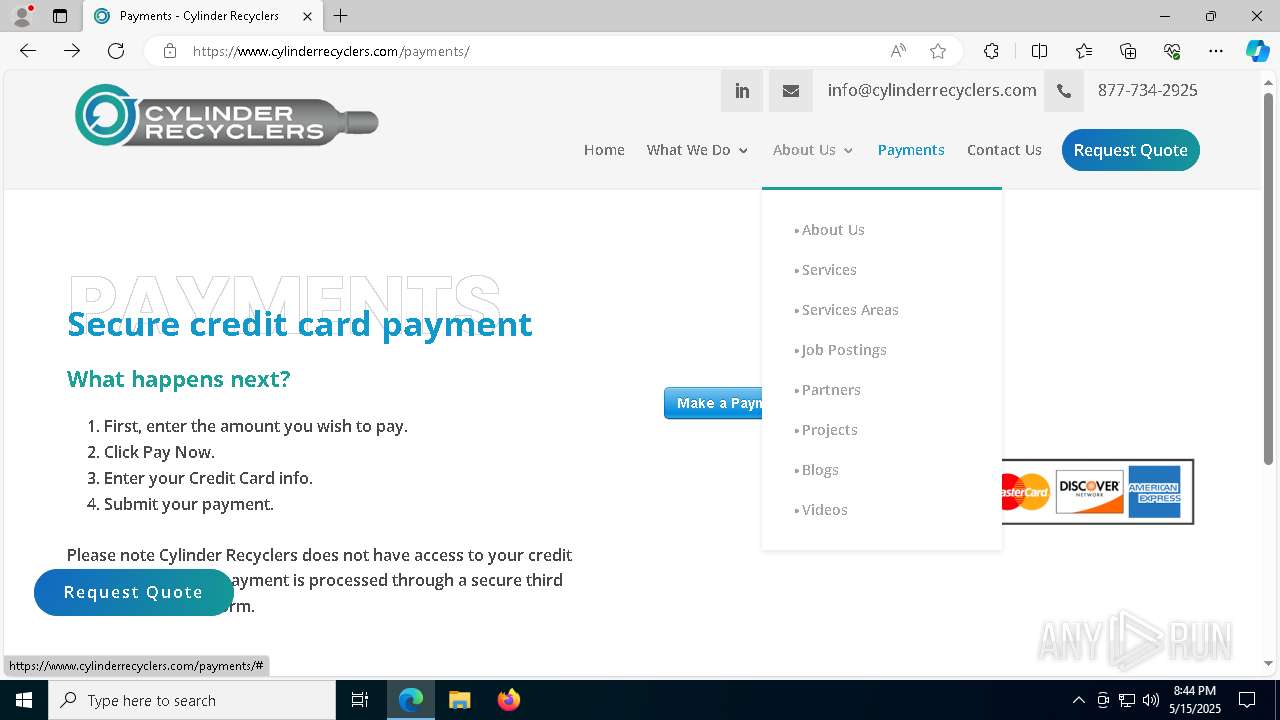
Task: Open network icon in system tray
Action: click(1127, 700)
